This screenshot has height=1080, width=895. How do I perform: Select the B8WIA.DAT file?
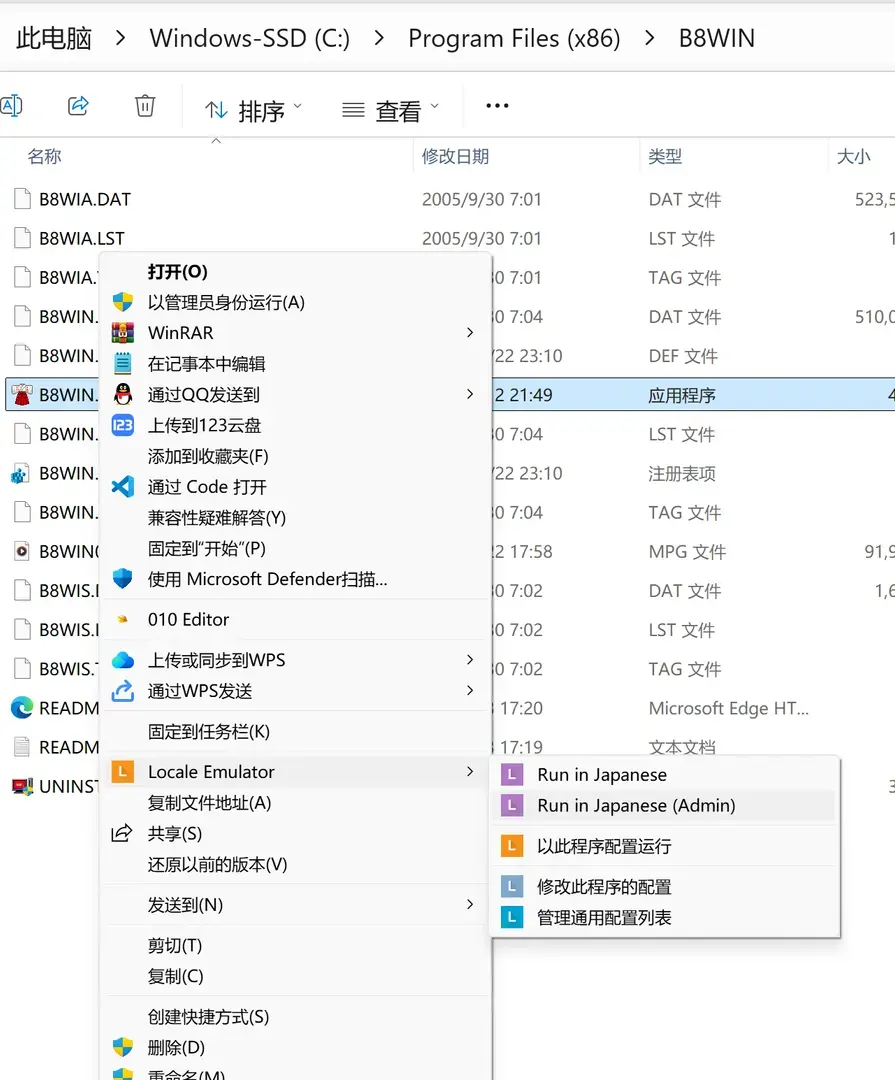(85, 199)
